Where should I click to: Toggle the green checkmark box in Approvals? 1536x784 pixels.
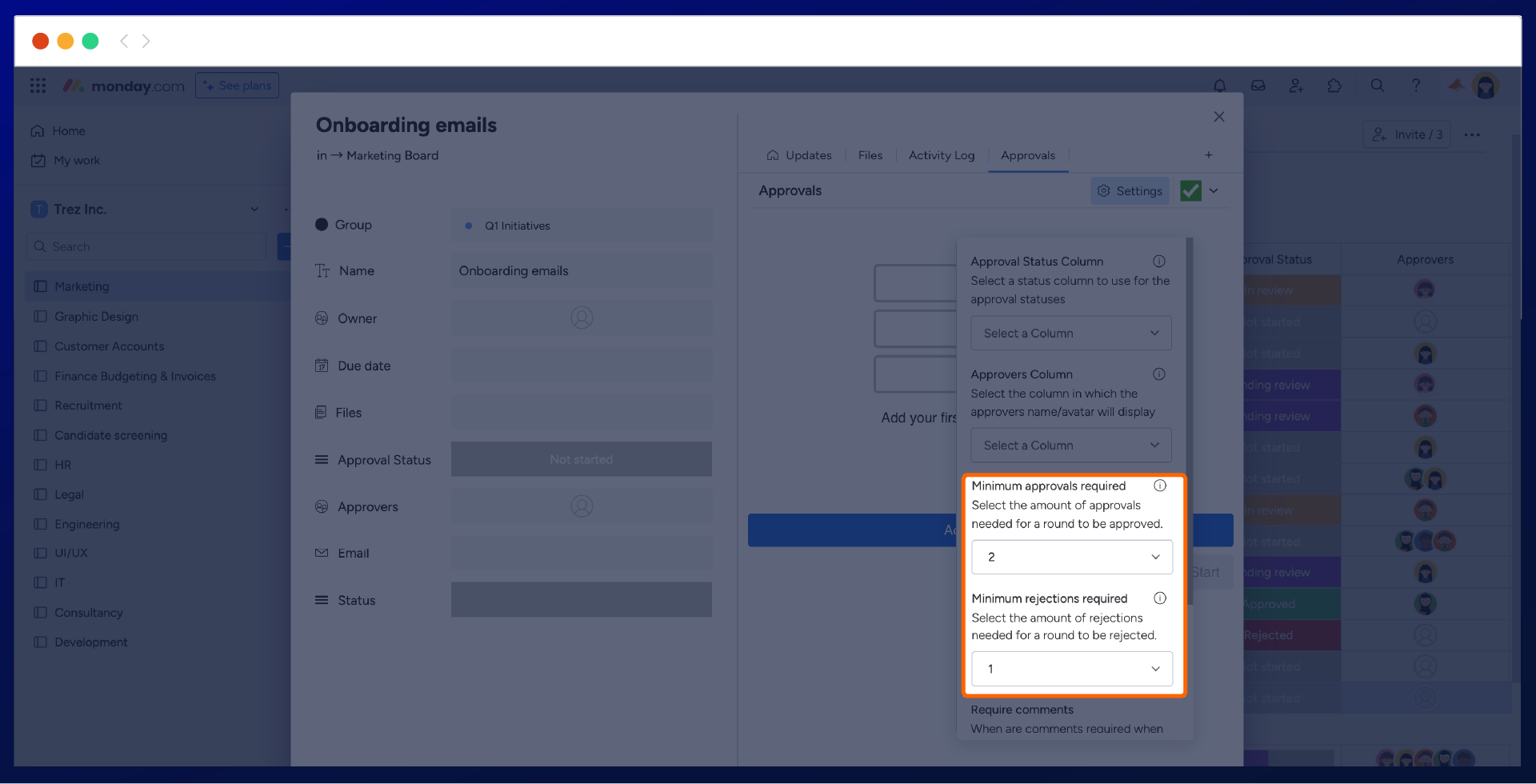click(x=1190, y=190)
